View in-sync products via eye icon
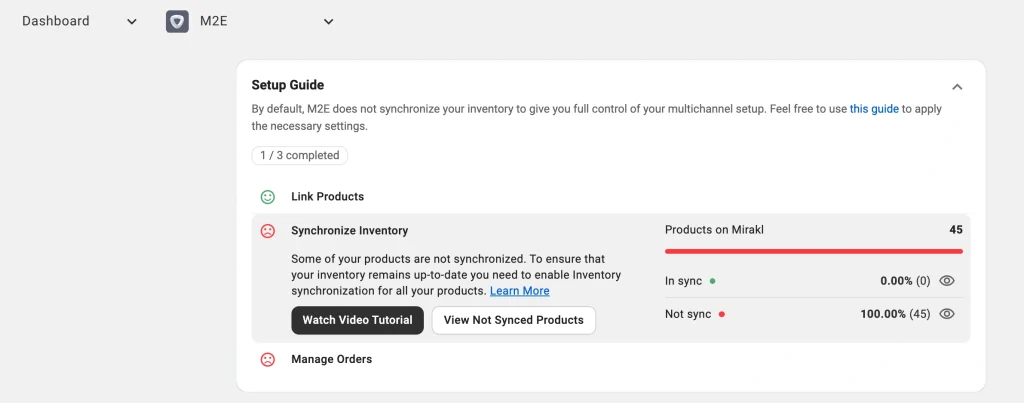This screenshot has height=403, width=1024. [947, 281]
